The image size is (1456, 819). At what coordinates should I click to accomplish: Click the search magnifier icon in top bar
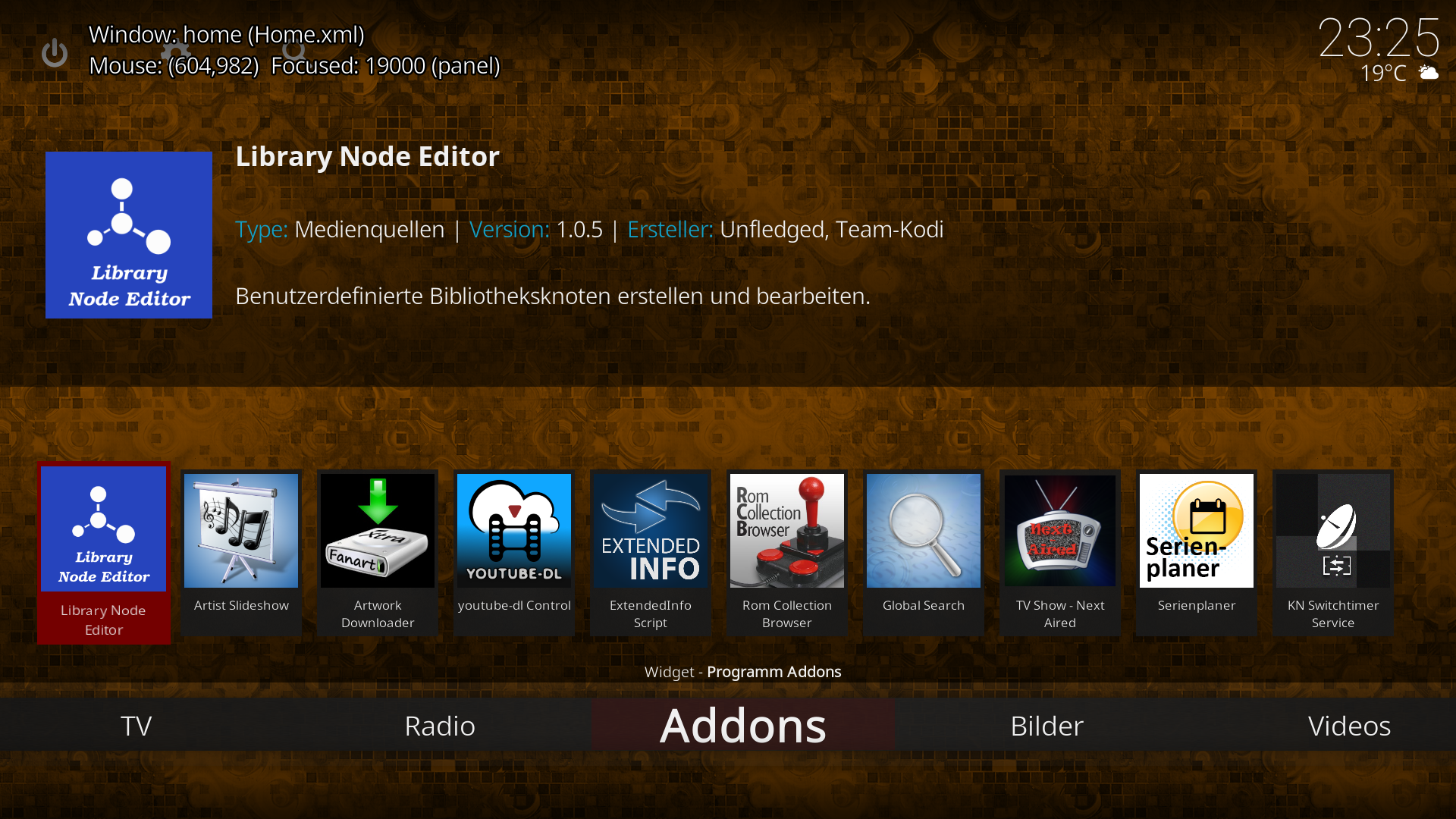click(294, 52)
